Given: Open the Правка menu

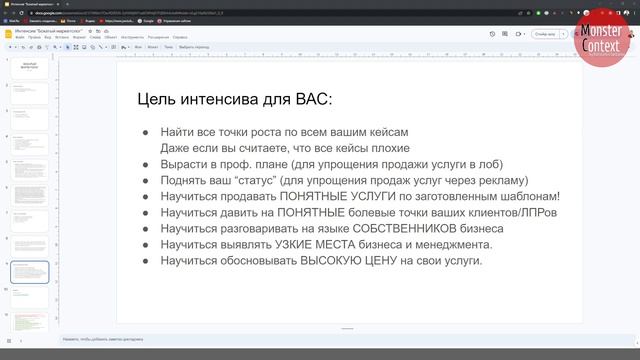Looking at the screenshot, I should [34, 38].
